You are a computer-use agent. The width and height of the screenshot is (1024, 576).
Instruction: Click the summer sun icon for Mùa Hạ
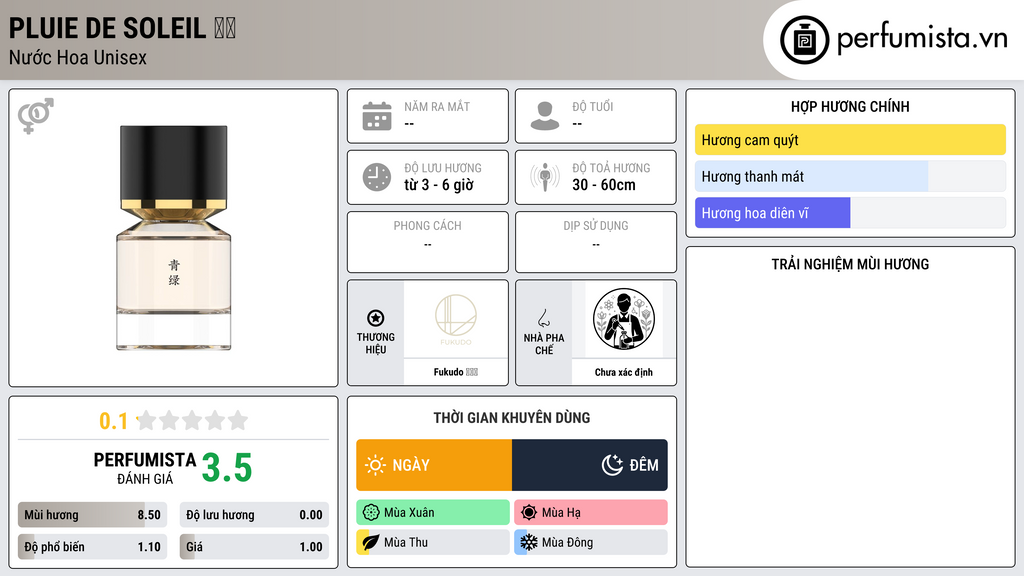(529, 513)
